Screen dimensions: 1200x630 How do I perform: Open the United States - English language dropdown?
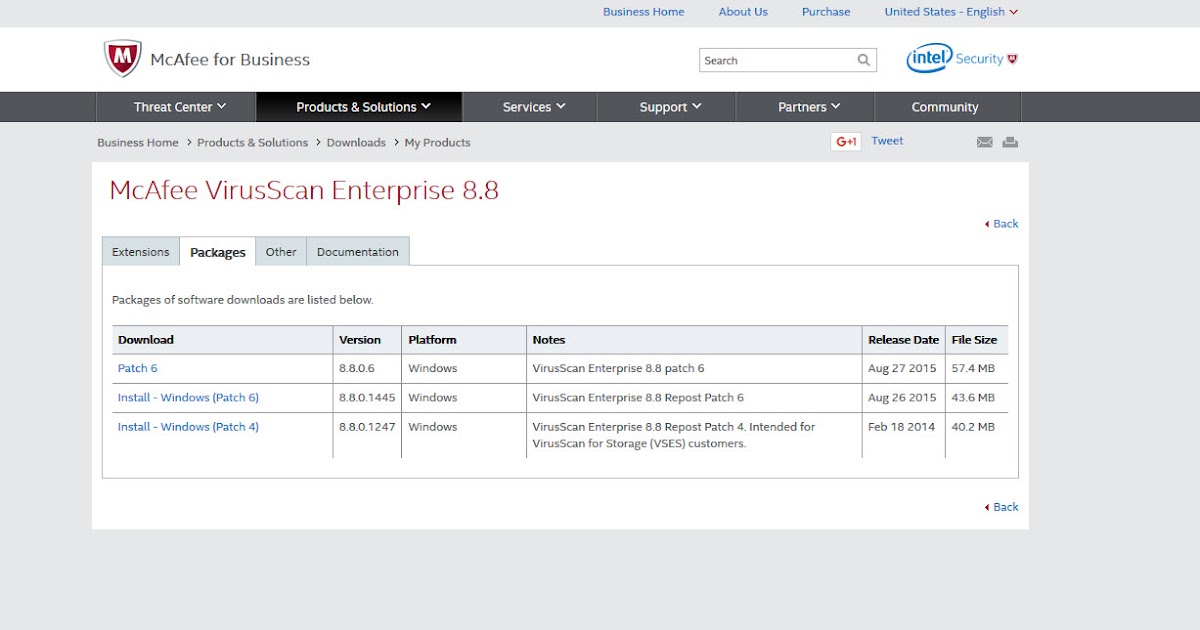point(951,12)
